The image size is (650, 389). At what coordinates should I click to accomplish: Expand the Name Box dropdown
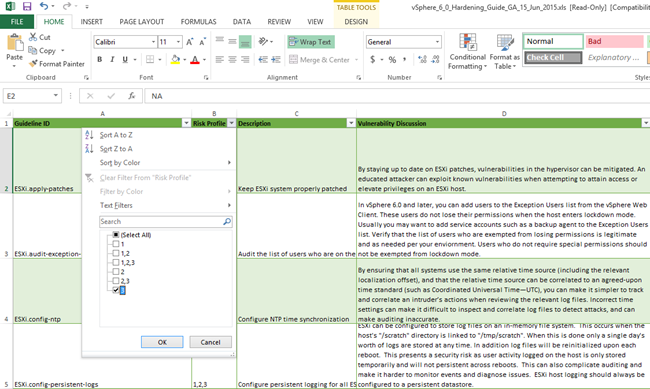click(56, 96)
